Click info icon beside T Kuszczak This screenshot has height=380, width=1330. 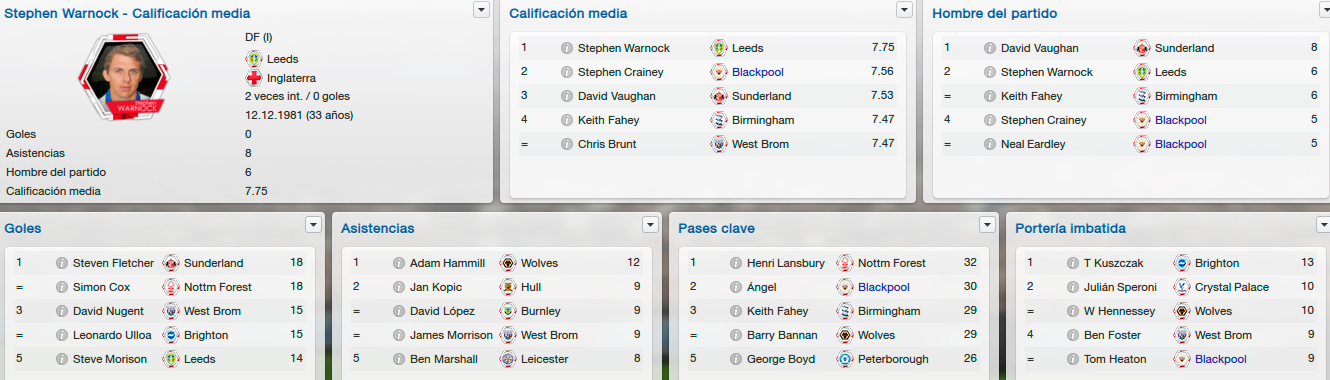tap(1073, 263)
